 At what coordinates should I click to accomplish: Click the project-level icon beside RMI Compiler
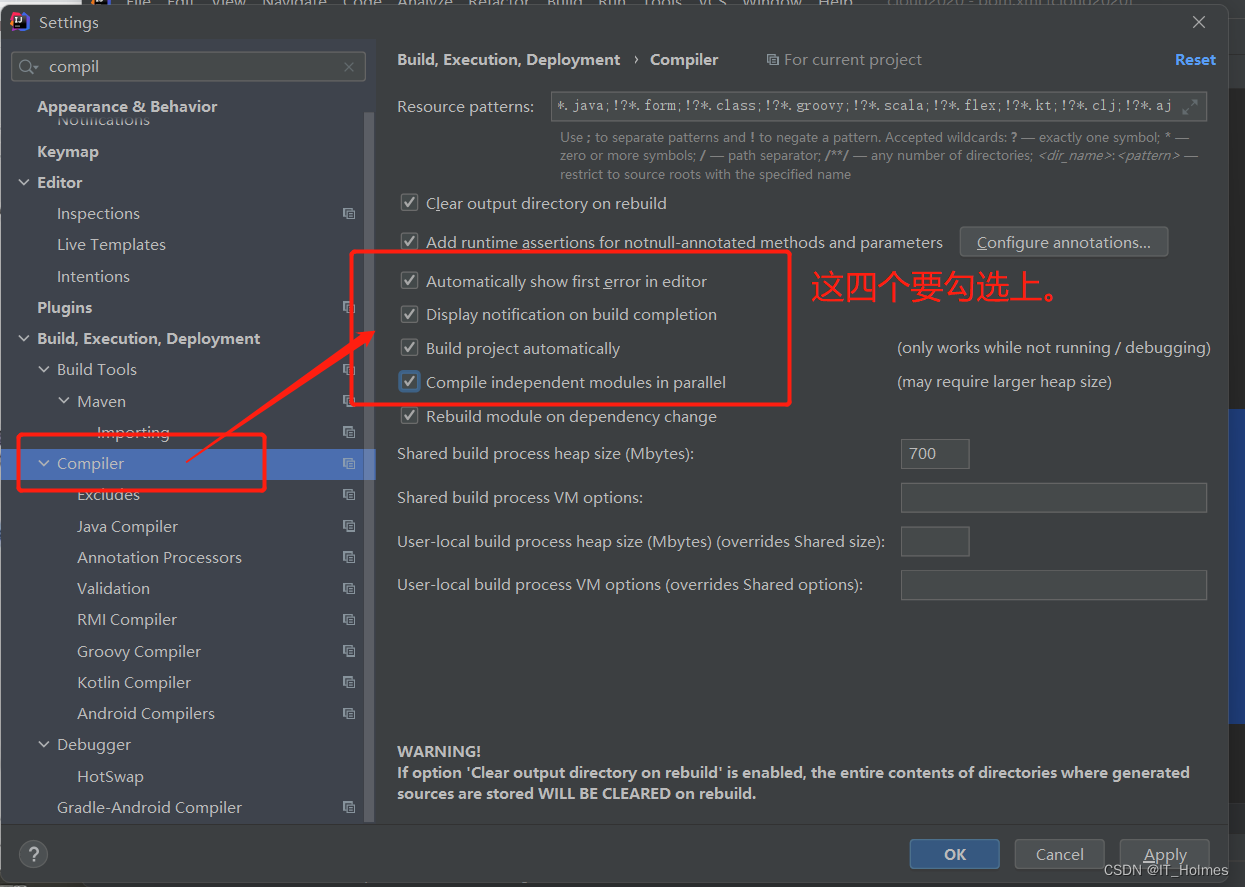point(349,619)
